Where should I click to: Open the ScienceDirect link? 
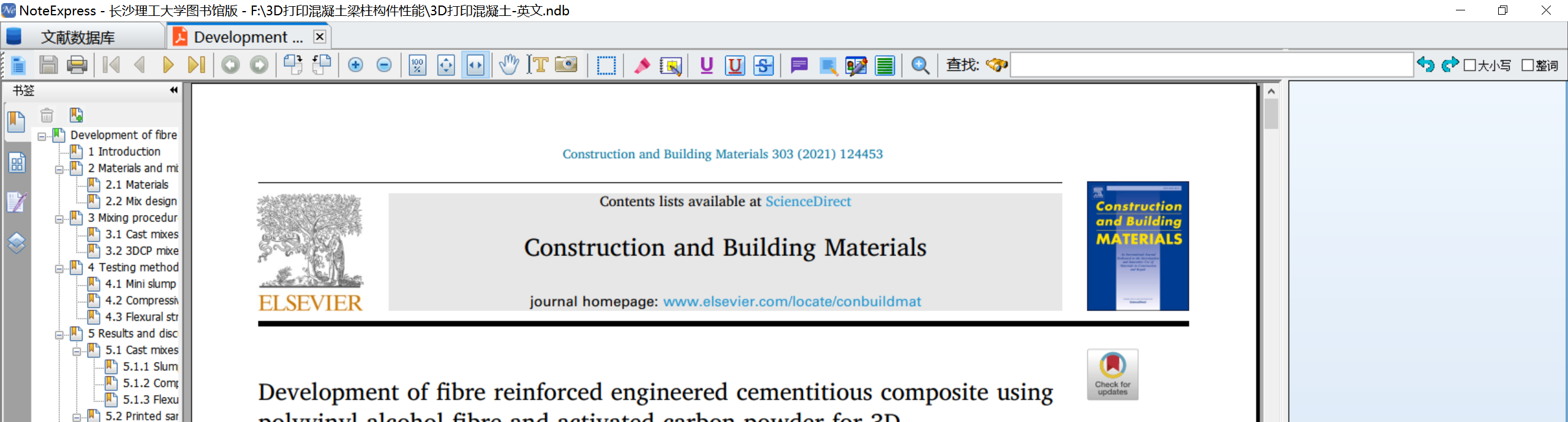[x=808, y=202]
